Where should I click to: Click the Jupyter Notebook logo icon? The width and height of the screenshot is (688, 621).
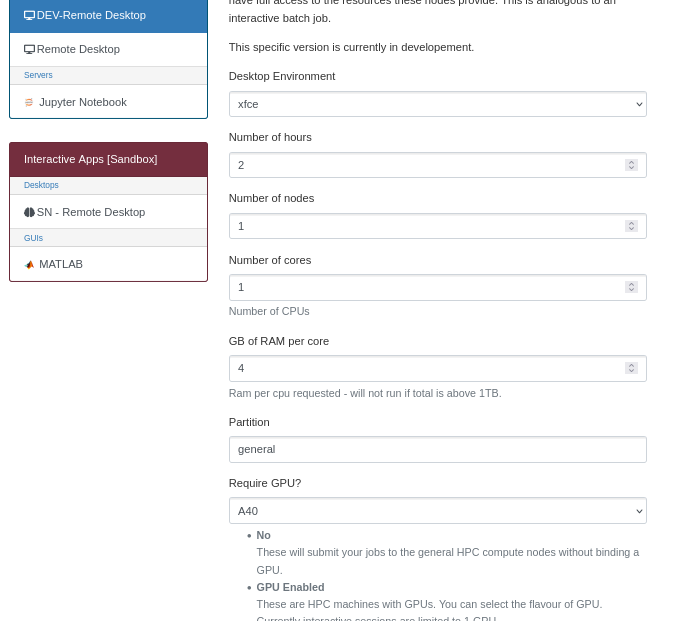pyautogui.click(x=29, y=102)
